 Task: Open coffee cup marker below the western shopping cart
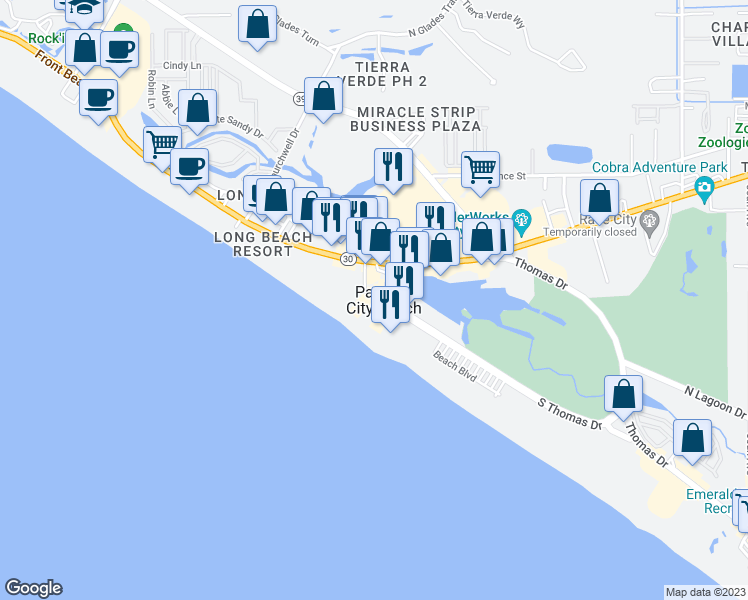click(189, 168)
